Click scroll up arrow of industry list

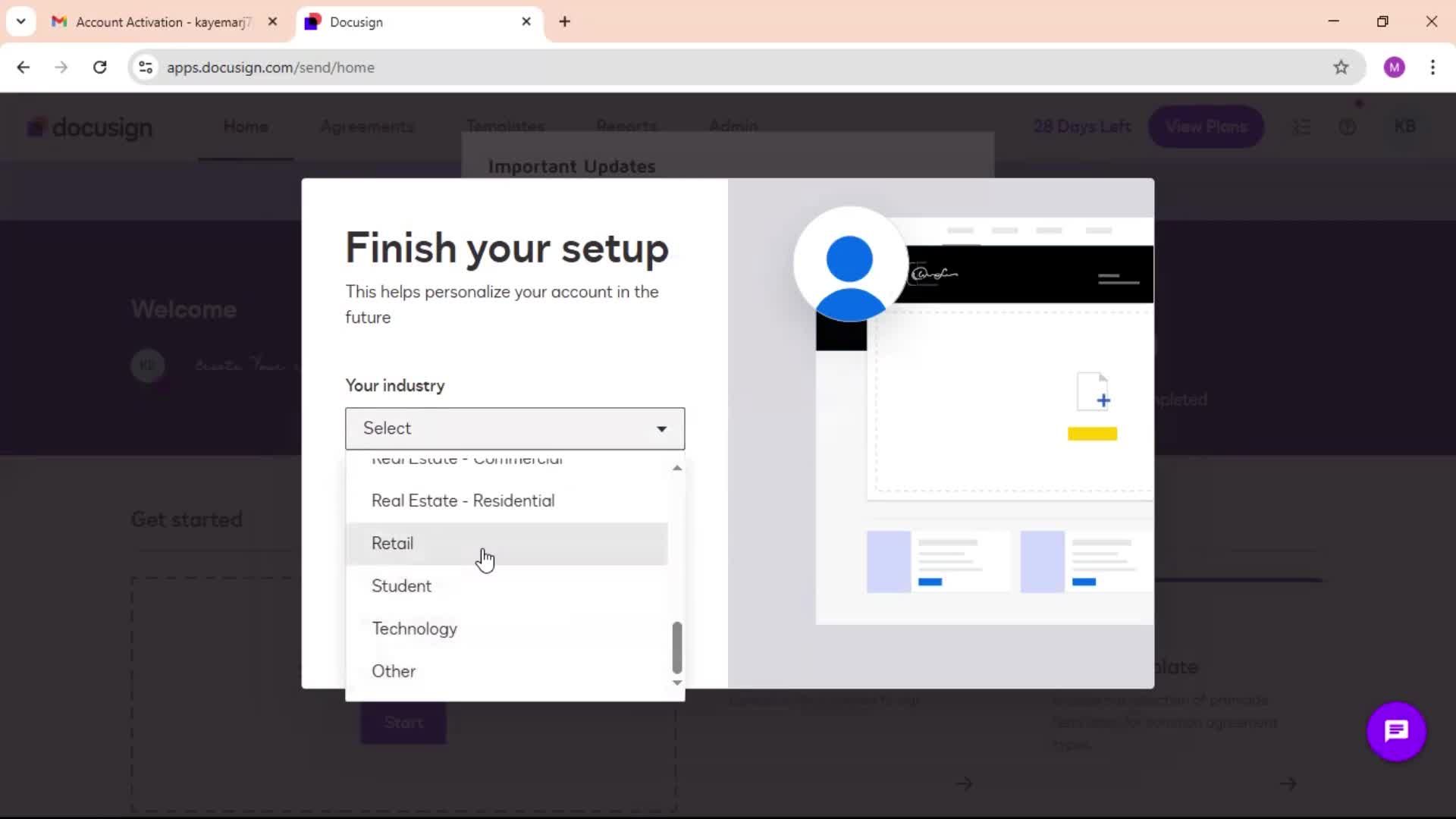pyautogui.click(x=677, y=469)
